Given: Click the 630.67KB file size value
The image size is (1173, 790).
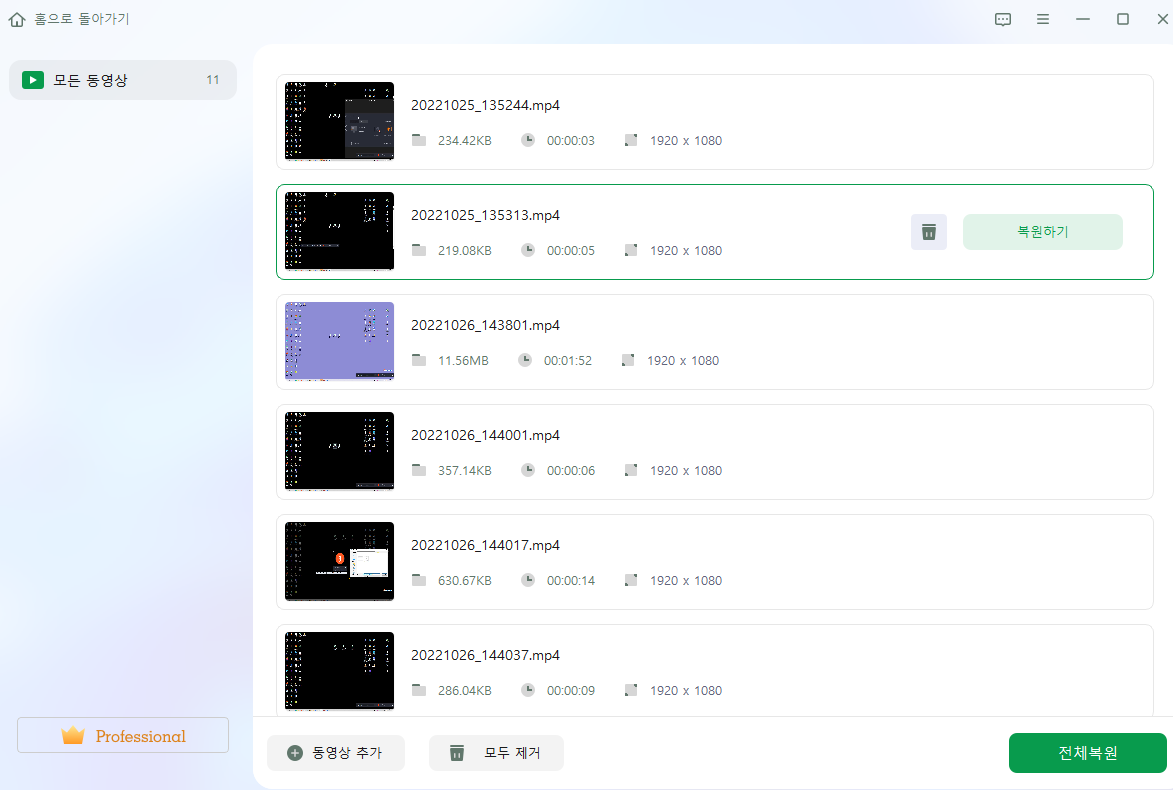Looking at the screenshot, I should 465,581.
